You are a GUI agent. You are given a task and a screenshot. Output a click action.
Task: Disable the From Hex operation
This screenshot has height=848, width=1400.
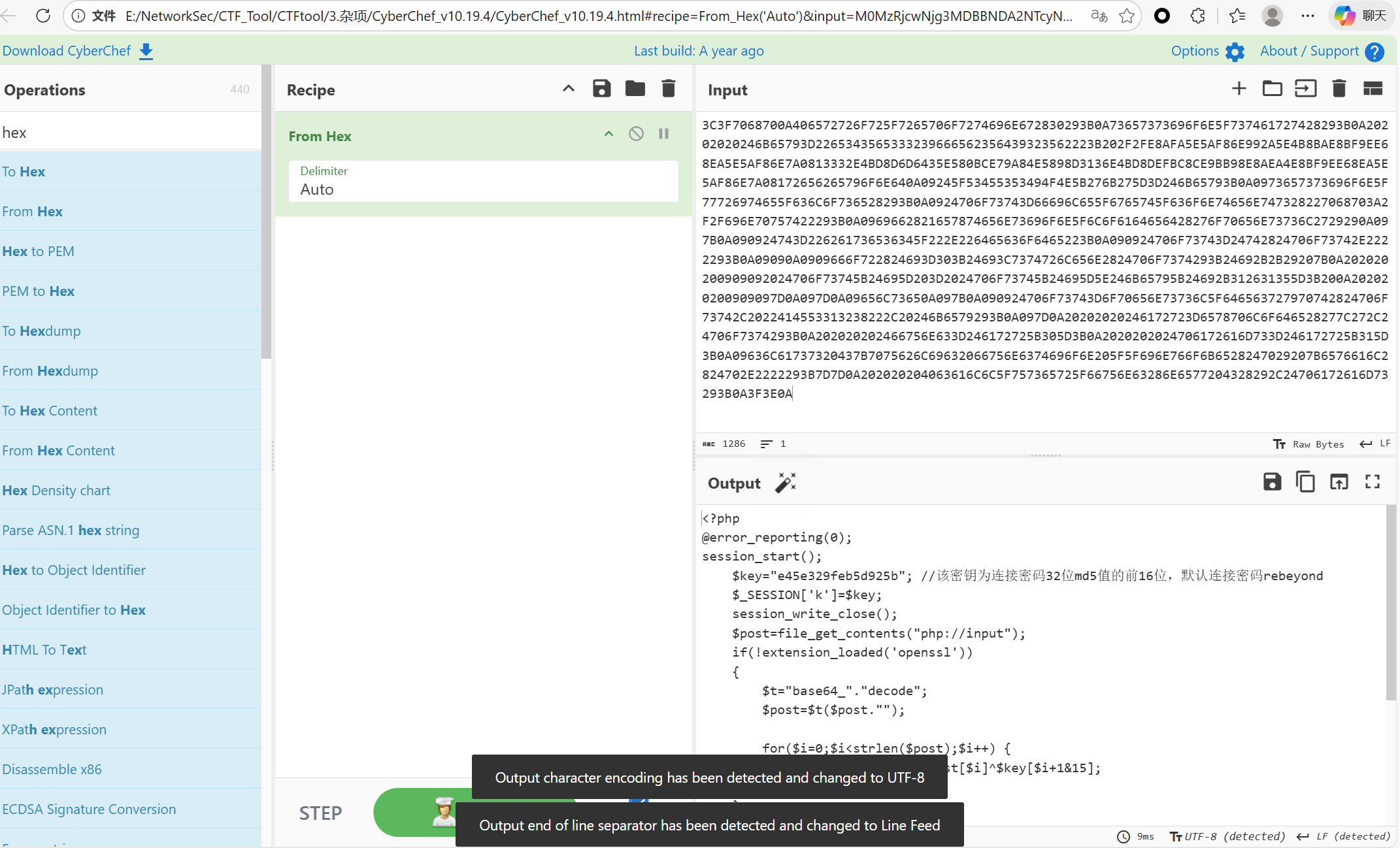(x=636, y=134)
